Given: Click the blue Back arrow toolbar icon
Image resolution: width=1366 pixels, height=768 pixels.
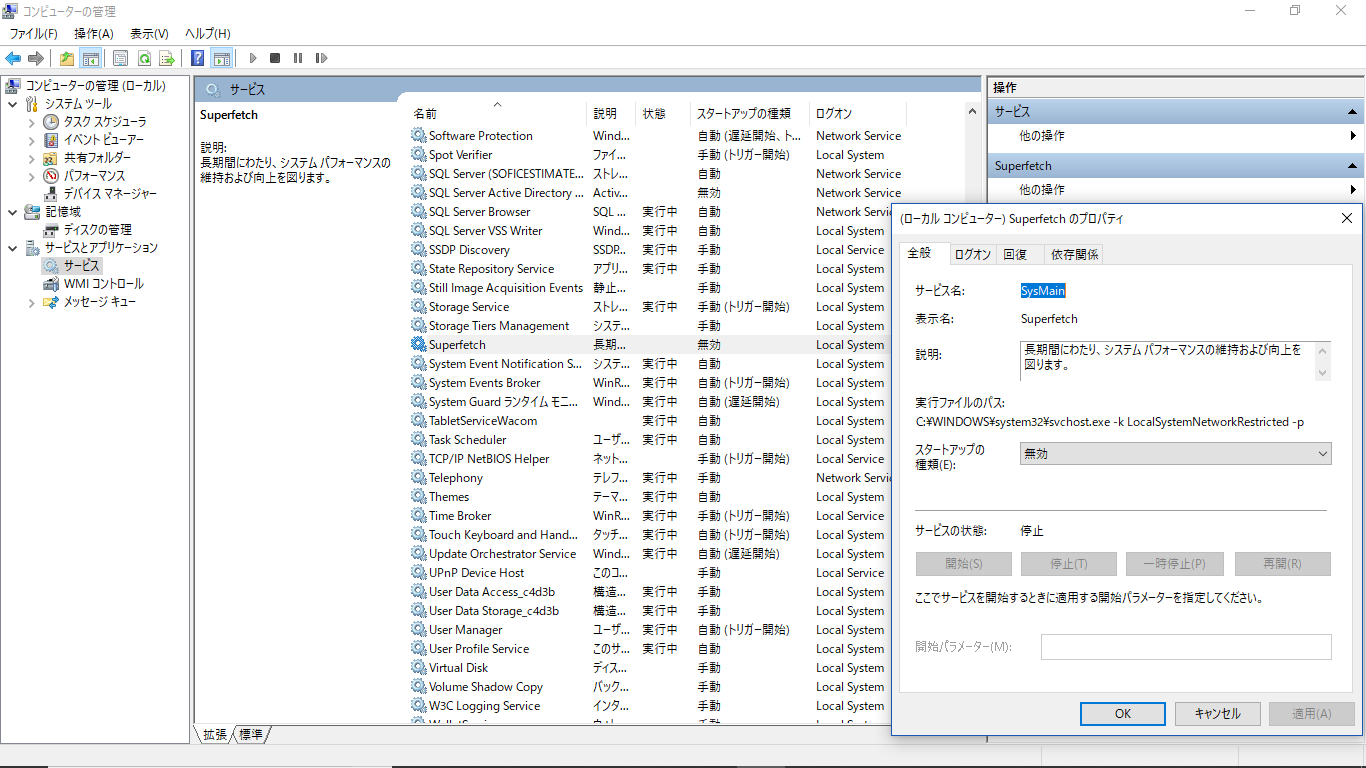Looking at the screenshot, I should 13,58.
